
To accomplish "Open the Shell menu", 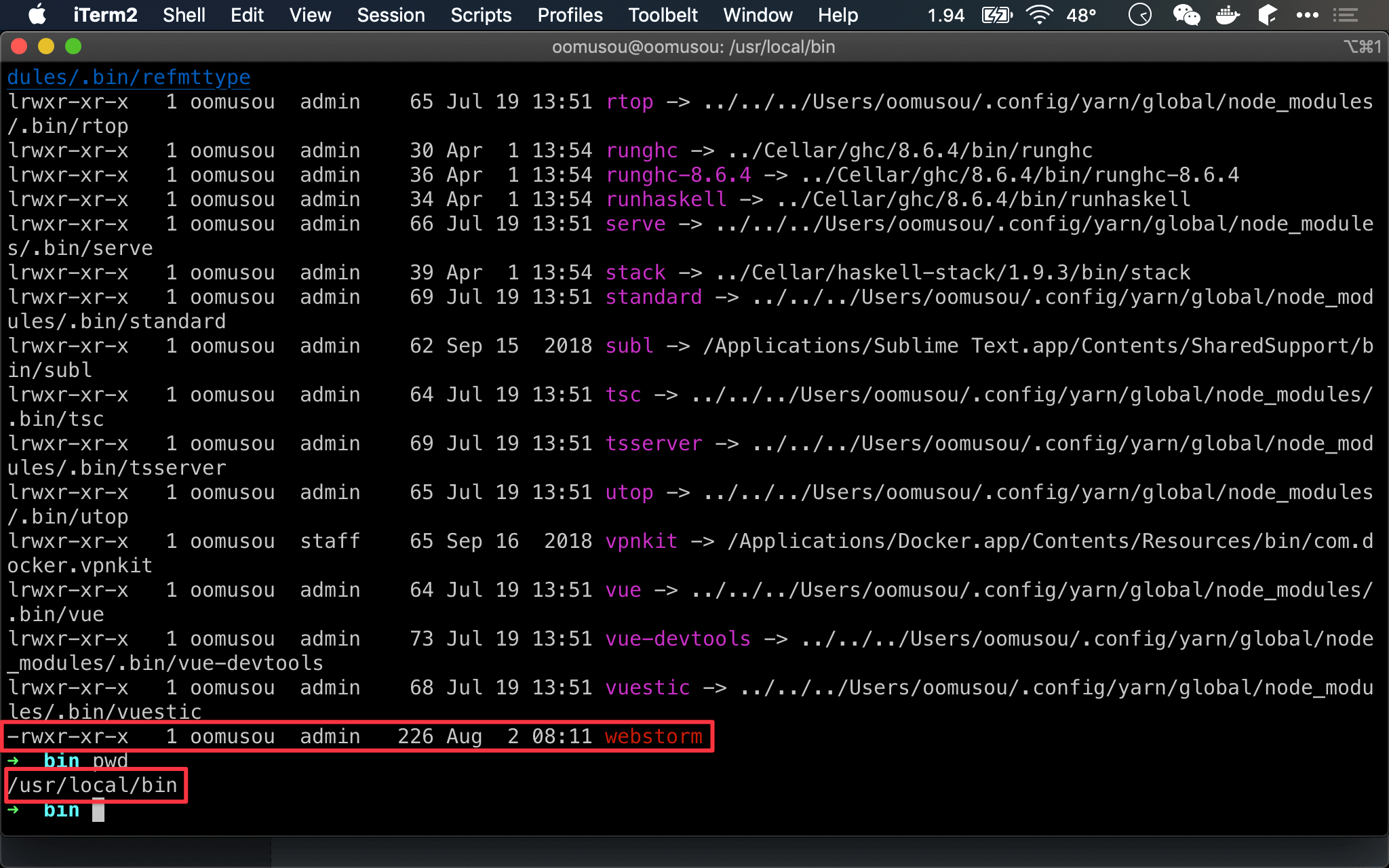I will click(x=184, y=15).
